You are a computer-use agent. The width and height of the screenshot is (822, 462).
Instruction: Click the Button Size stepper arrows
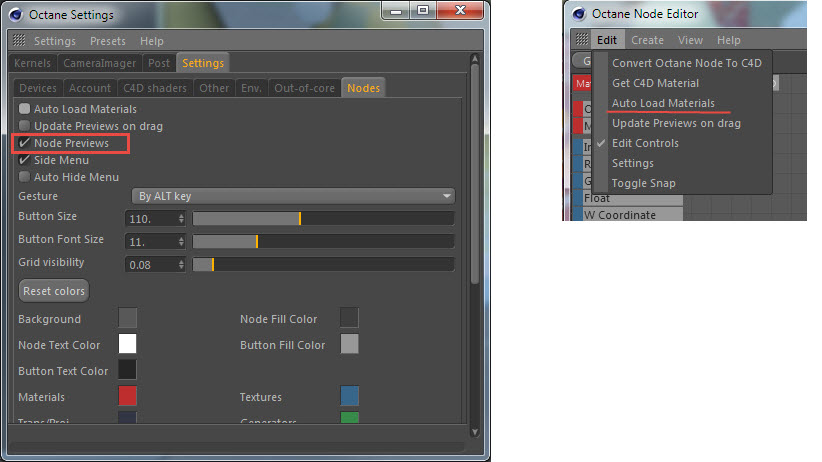pos(181,219)
